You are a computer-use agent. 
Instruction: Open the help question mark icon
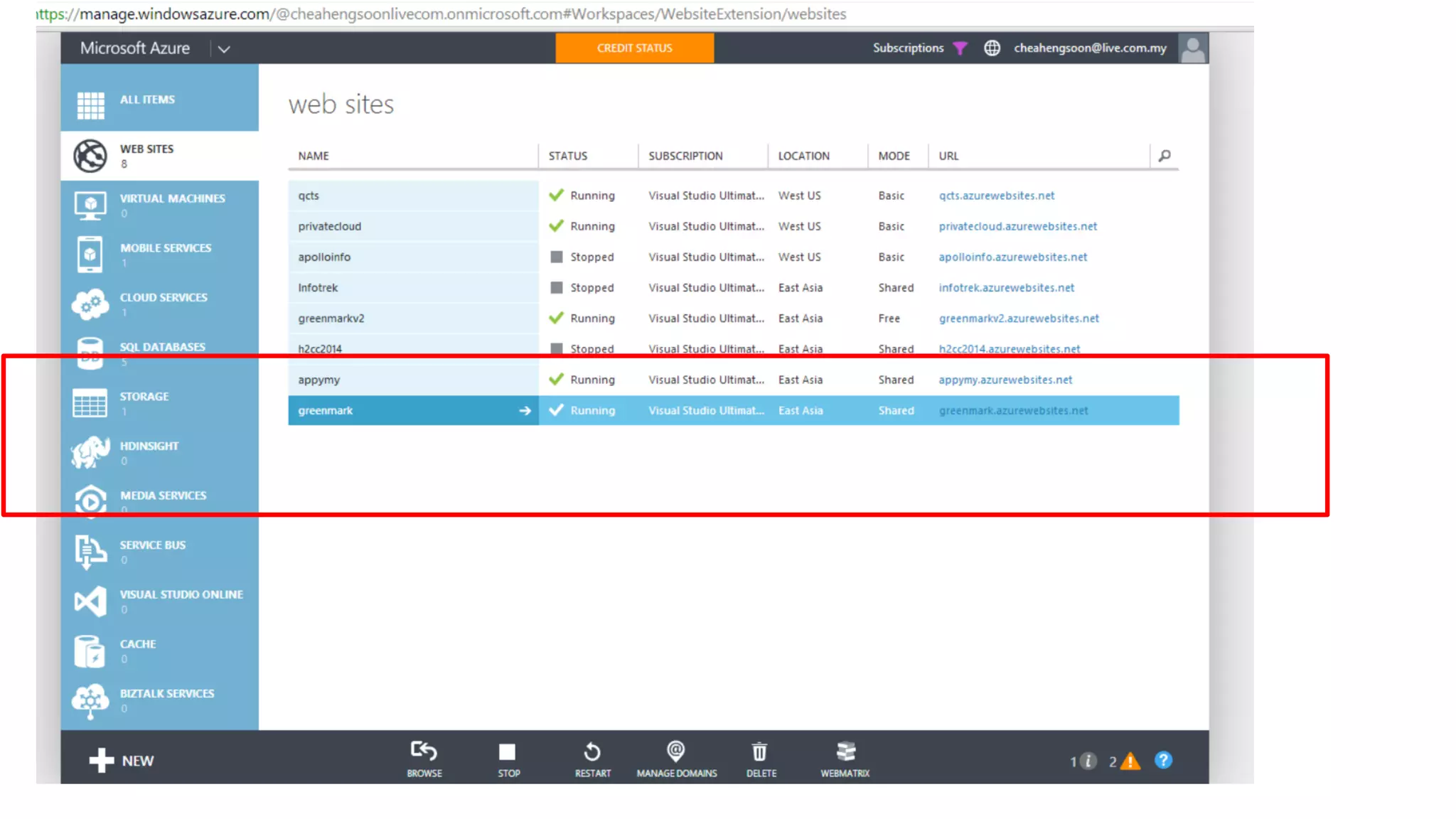[1163, 761]
